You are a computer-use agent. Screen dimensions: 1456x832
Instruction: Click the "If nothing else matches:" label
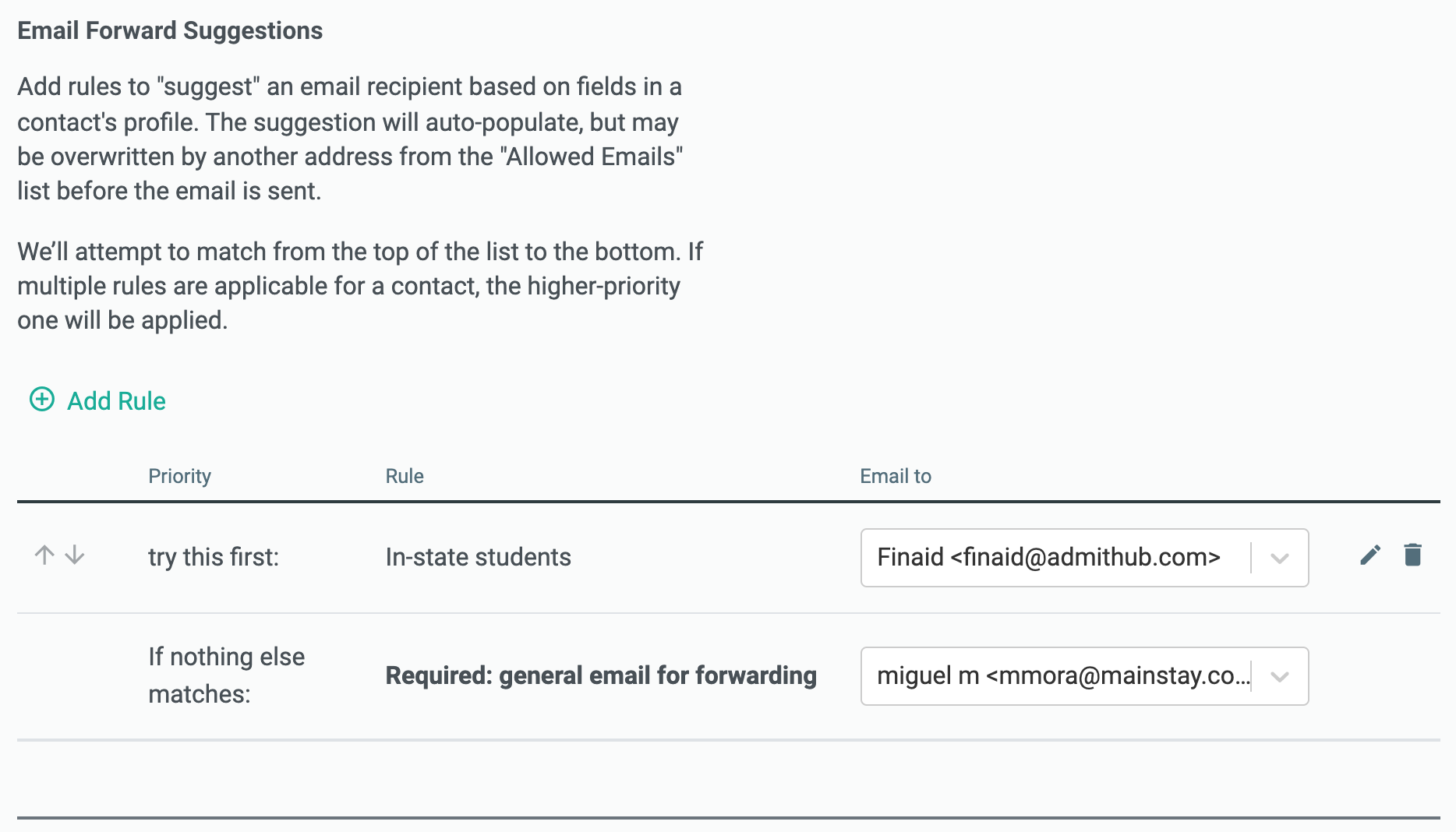(226, 675)
